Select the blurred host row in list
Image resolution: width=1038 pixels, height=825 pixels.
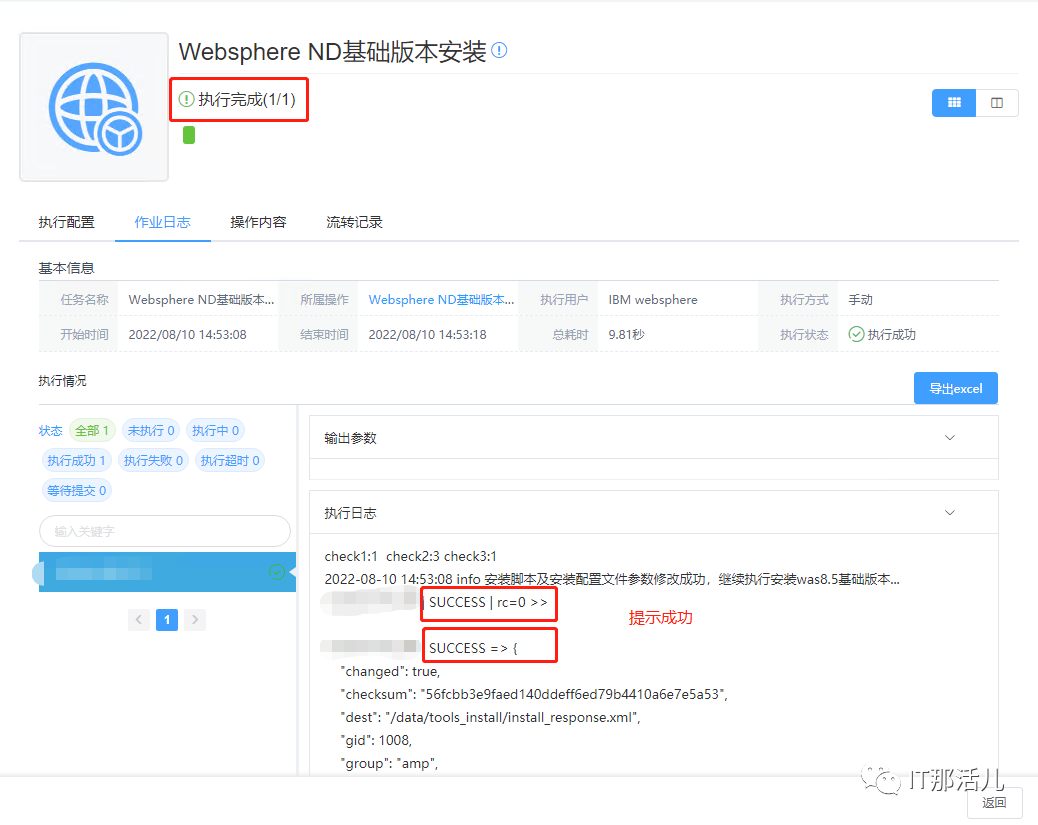click(x=167, y=572)
